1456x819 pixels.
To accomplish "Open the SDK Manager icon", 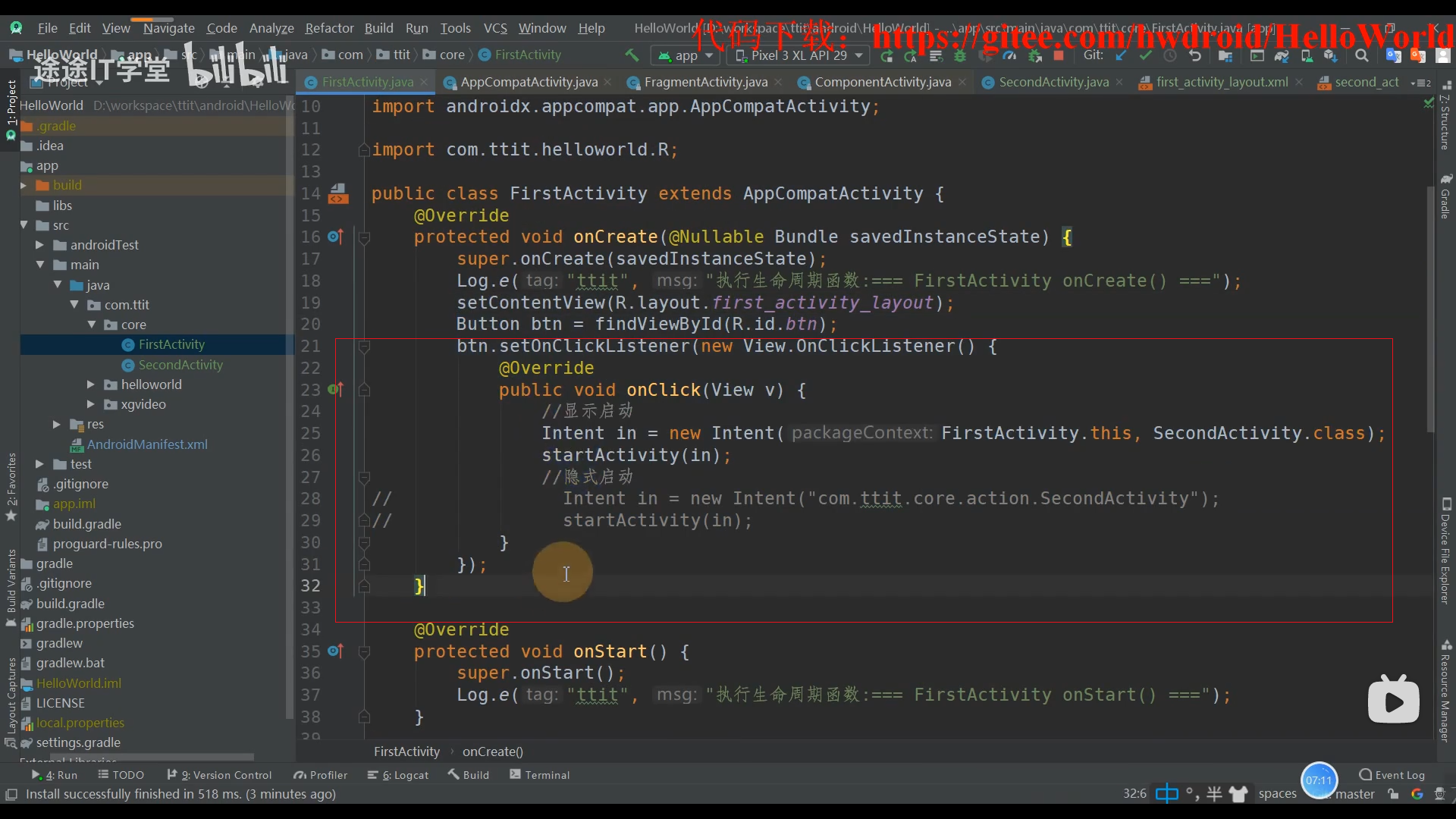I will click(x=1331, y=55).
